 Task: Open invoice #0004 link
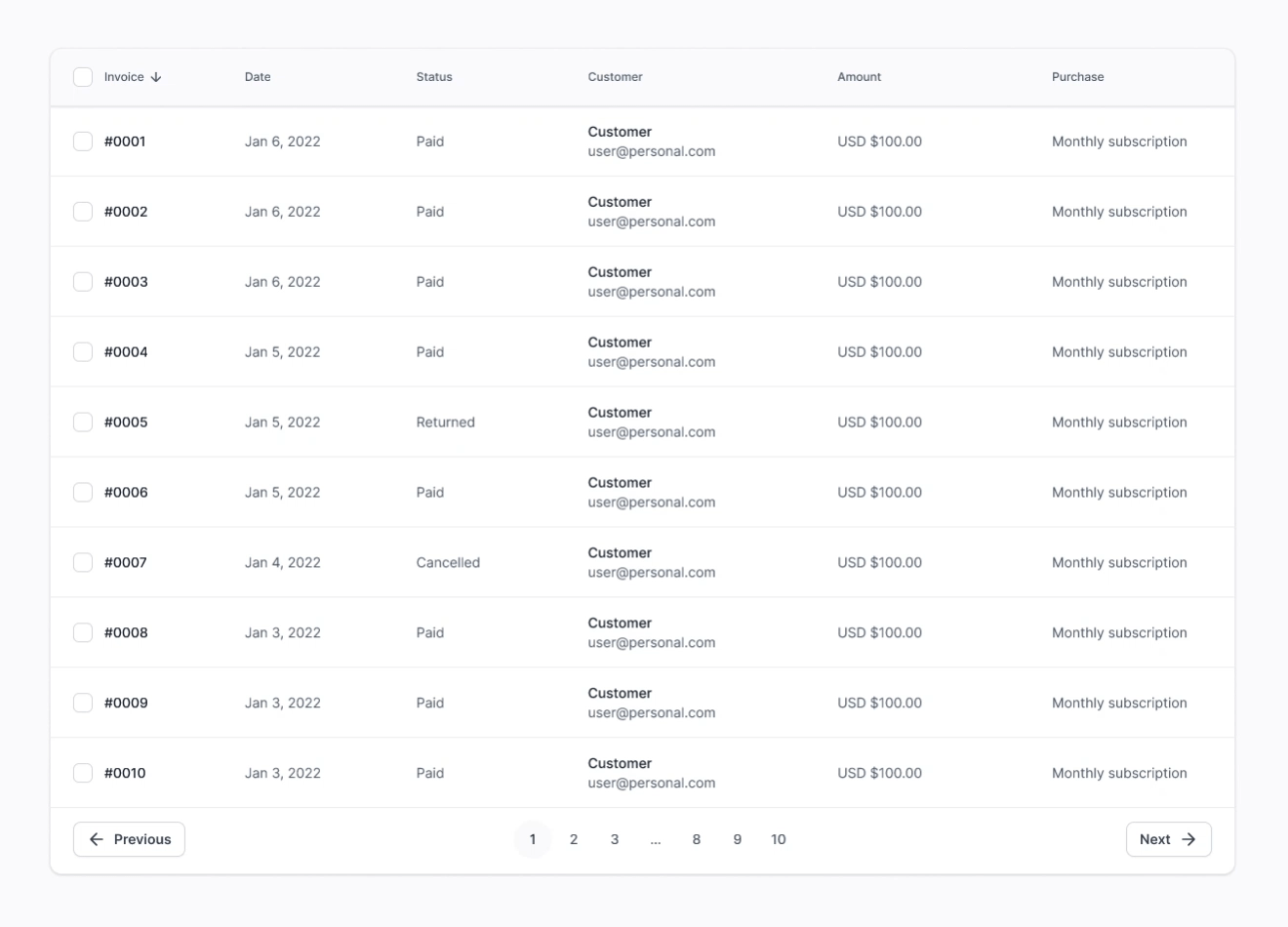click(x=126, y=352)
